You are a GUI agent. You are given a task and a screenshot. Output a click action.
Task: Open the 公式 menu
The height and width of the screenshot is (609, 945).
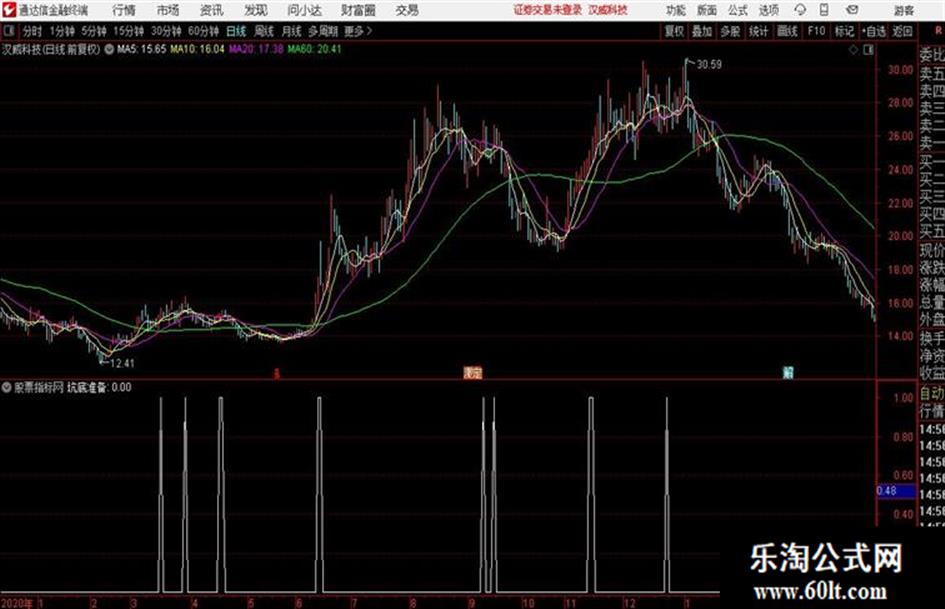coord(738,10)
